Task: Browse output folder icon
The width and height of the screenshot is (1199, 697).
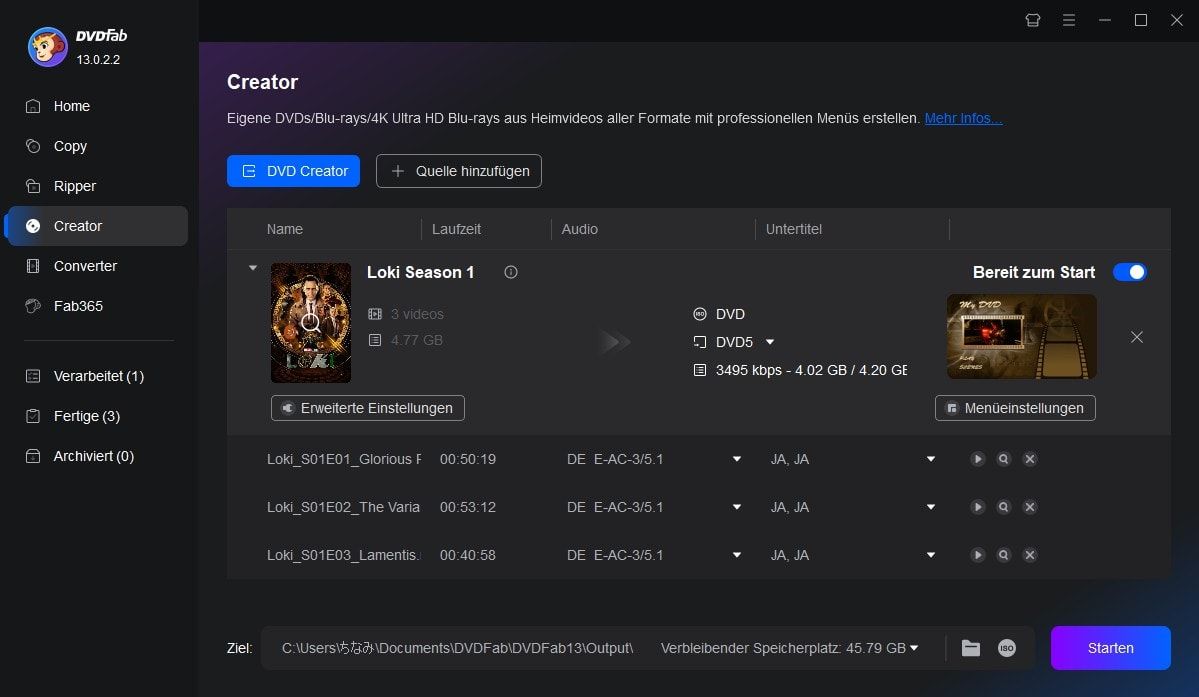Action: pyautogui.click(x=971, y=648)
